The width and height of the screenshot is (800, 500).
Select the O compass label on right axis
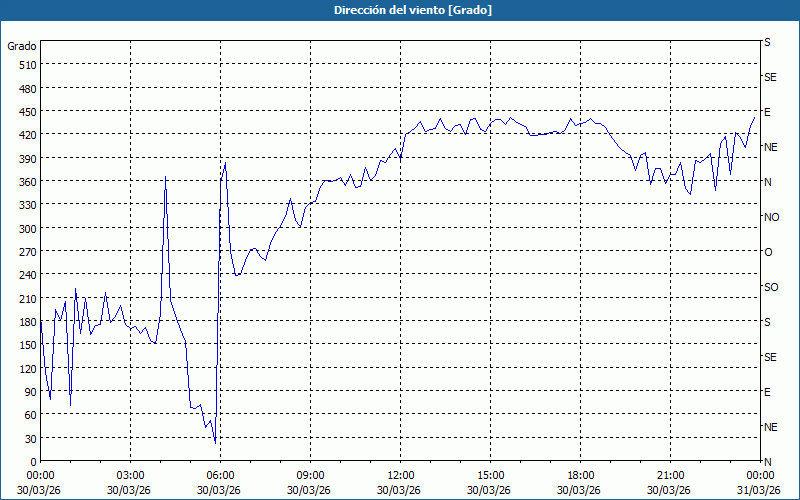(768, 252)
